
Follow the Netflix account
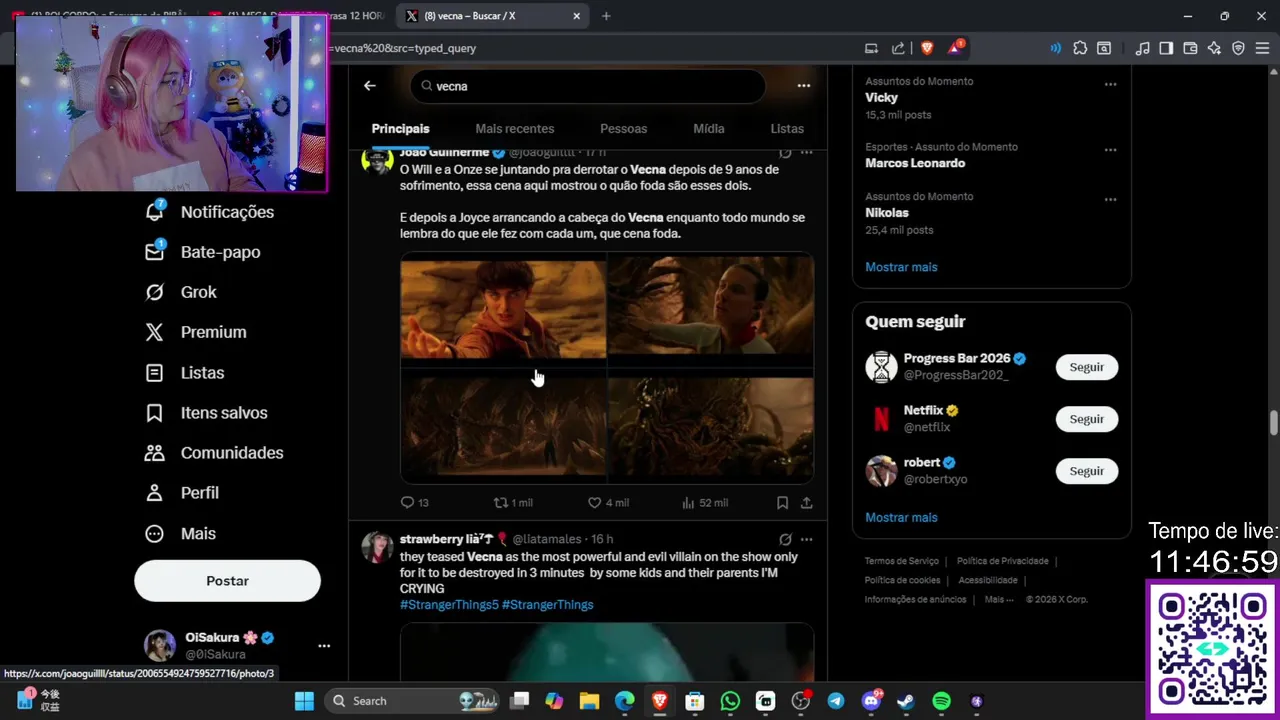[1086, 419]
